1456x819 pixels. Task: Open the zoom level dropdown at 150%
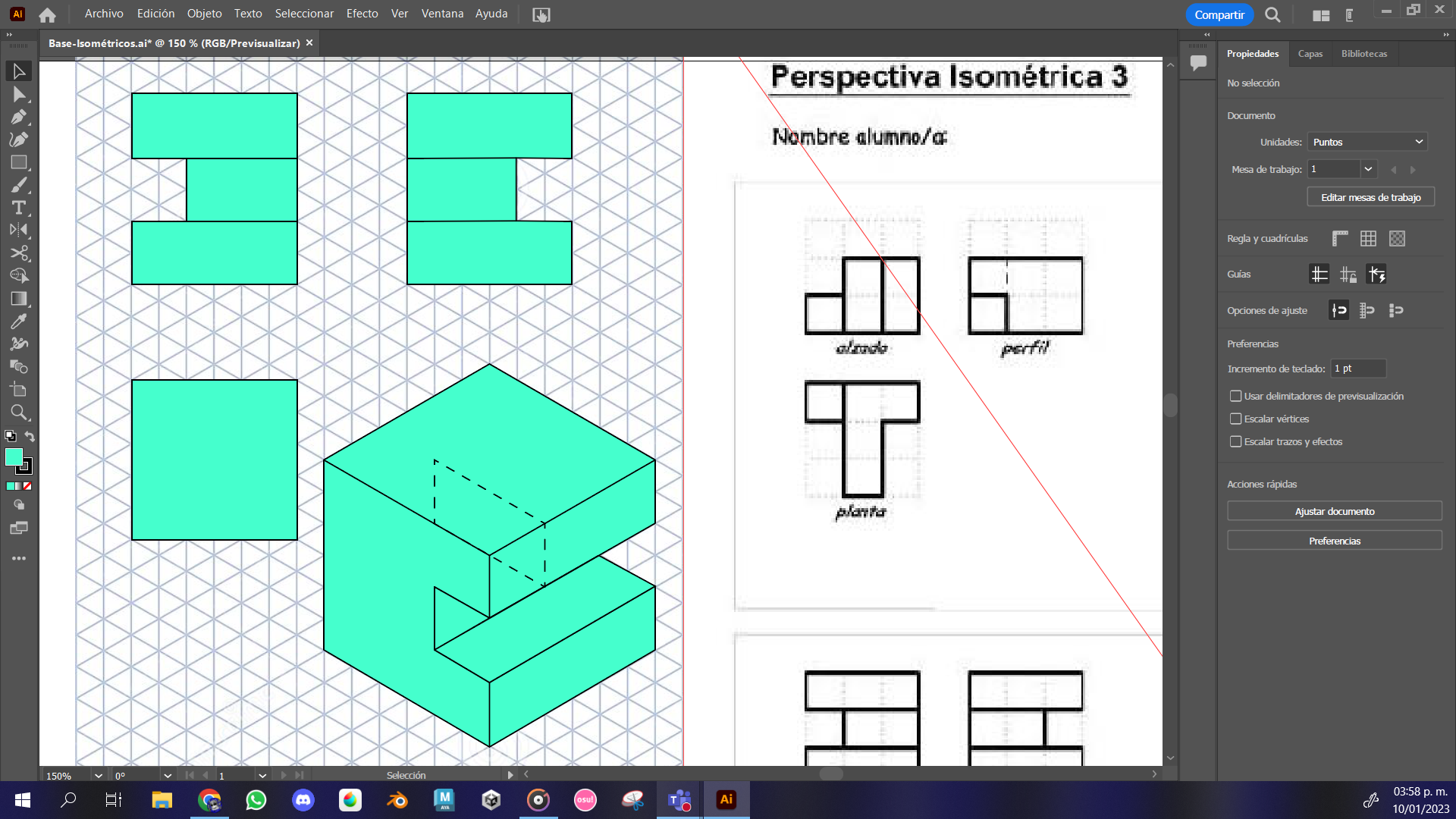click(x=98, y=776)
